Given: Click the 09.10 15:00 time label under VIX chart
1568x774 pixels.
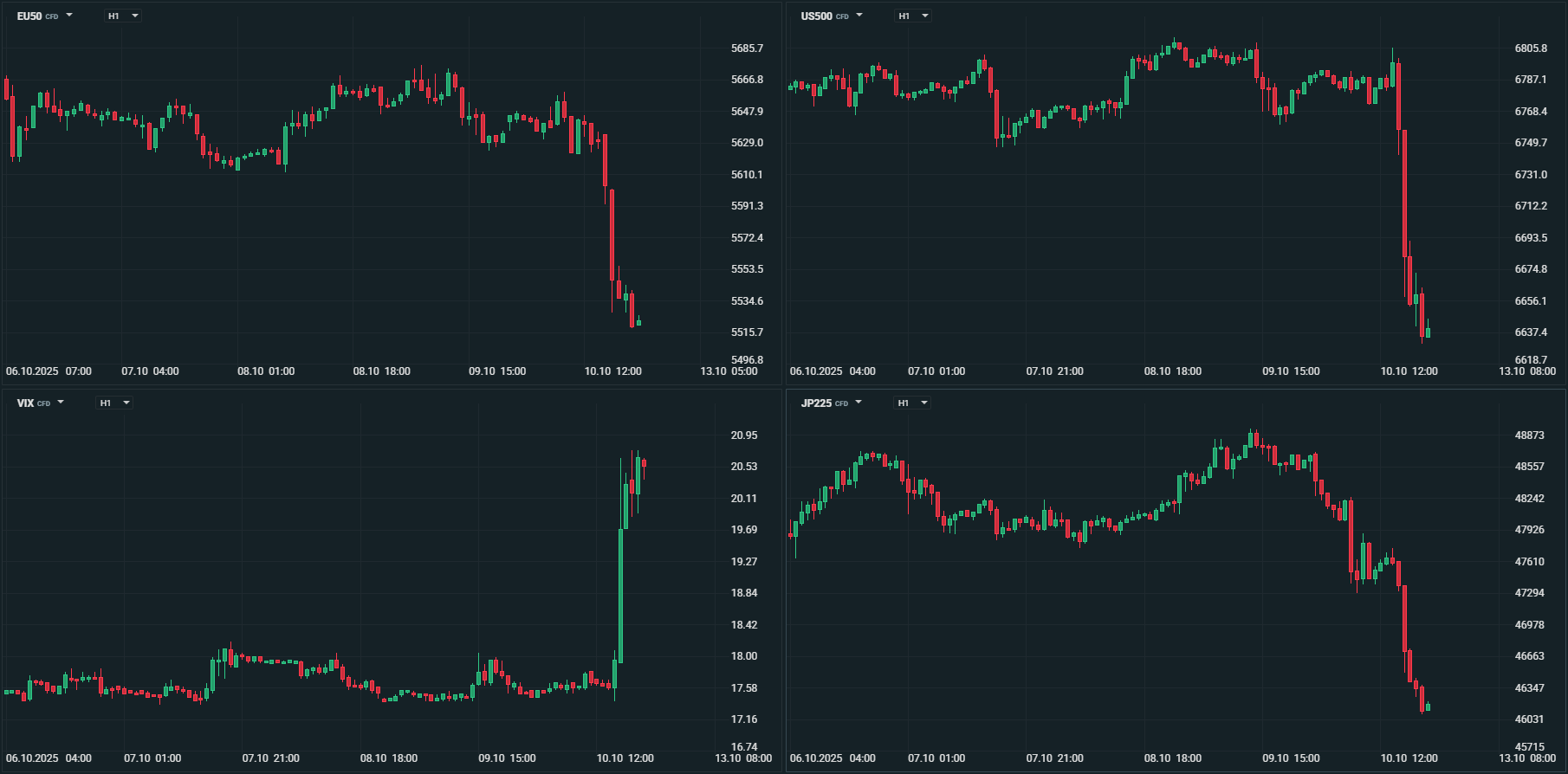Looking at the screenshot, I should click(507, 758).
